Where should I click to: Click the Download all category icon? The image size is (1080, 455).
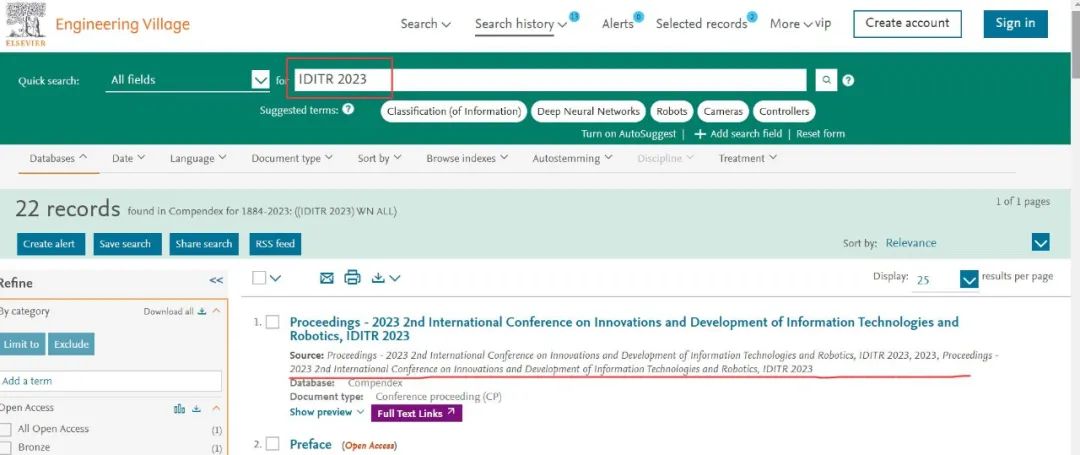202,311
